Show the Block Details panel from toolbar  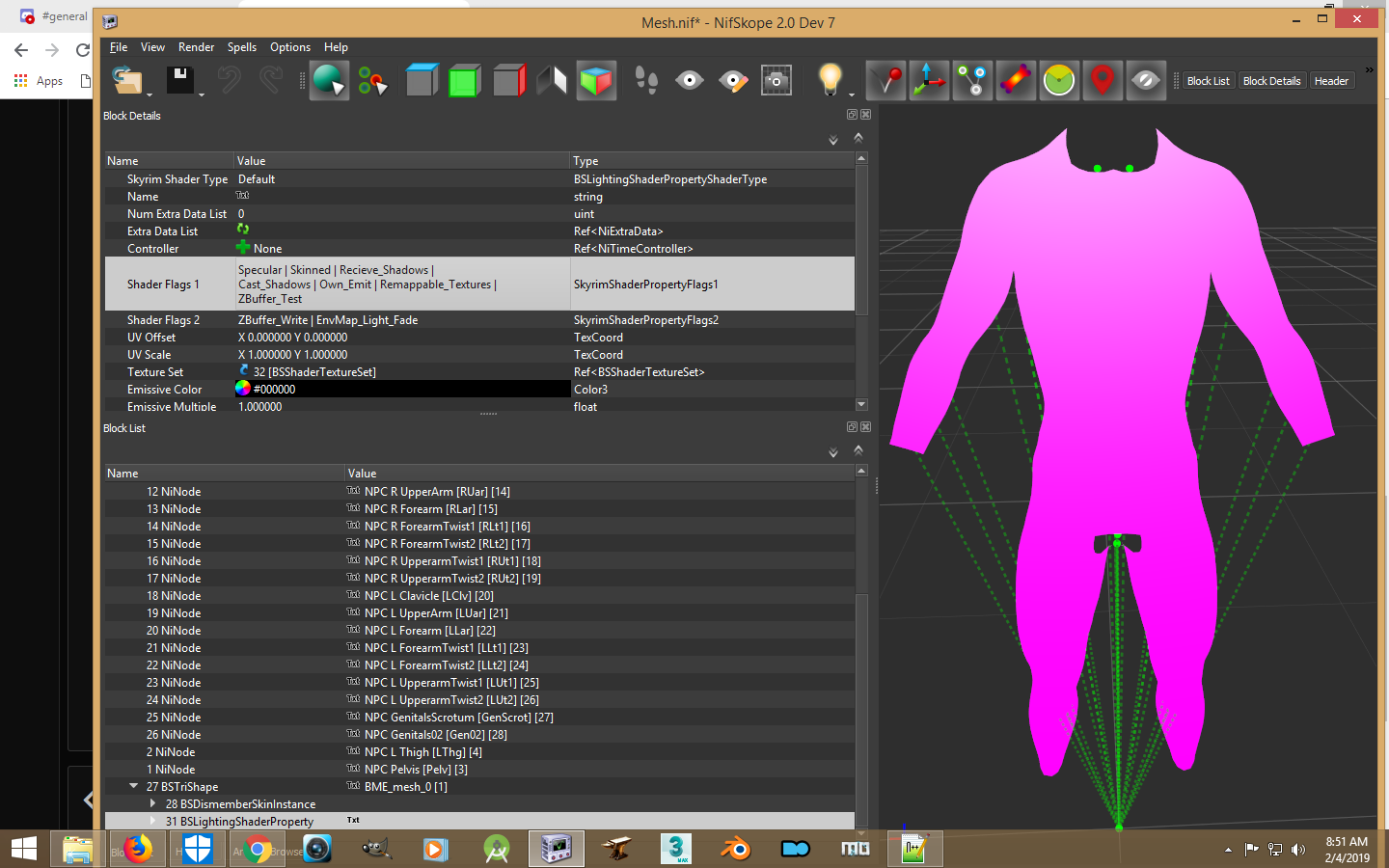[1272, 81]
